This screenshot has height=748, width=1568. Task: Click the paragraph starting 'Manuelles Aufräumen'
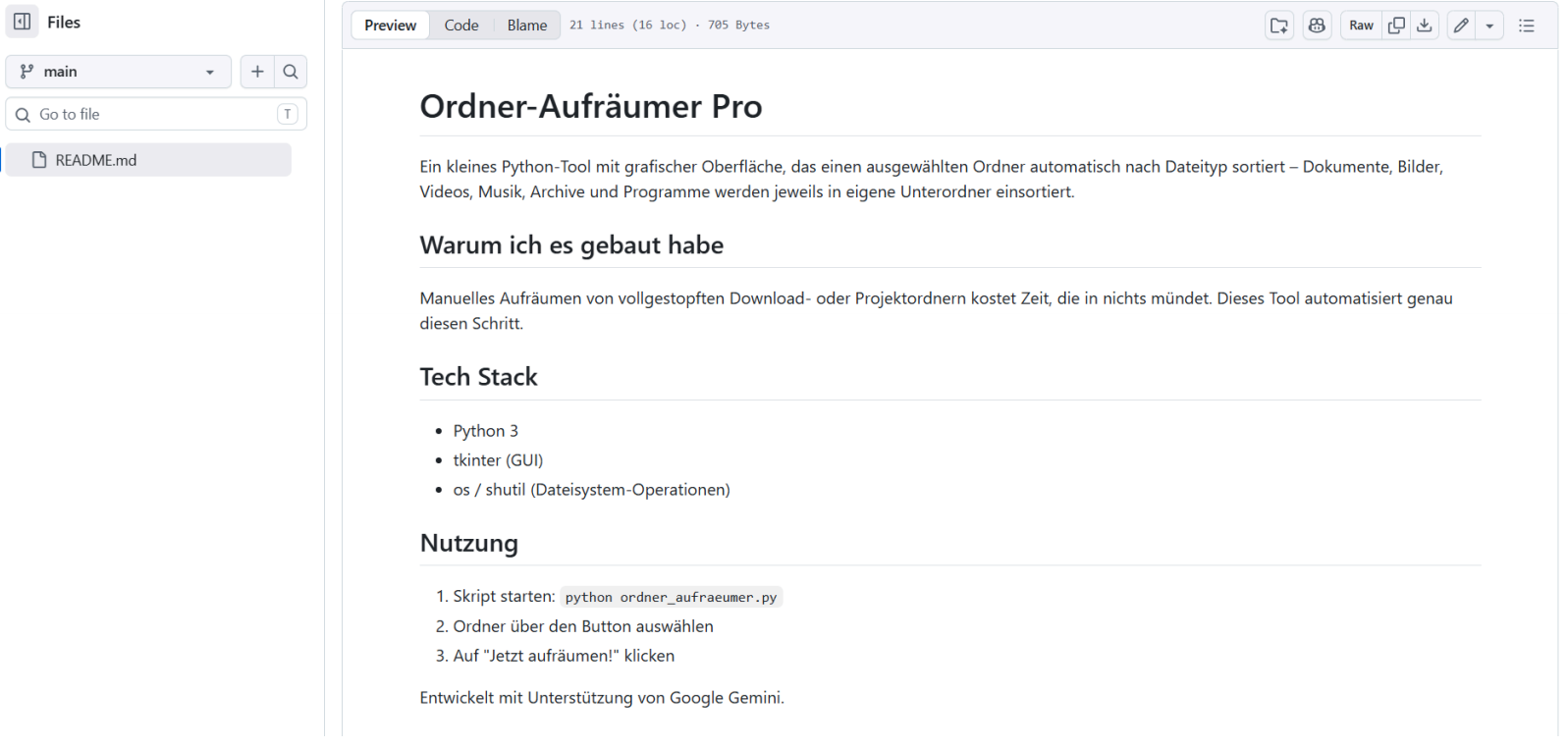point(937,311)
